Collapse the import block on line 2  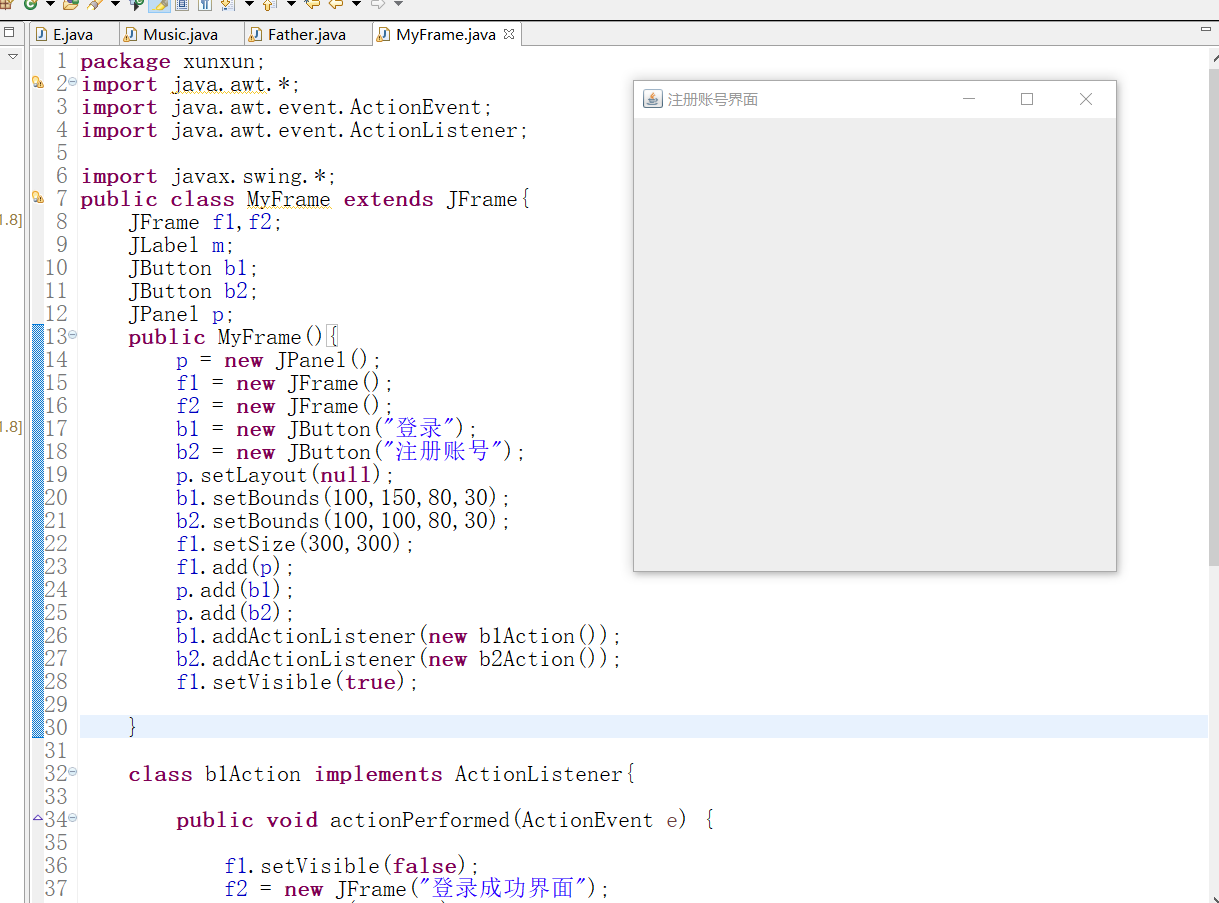coord(72,81)
